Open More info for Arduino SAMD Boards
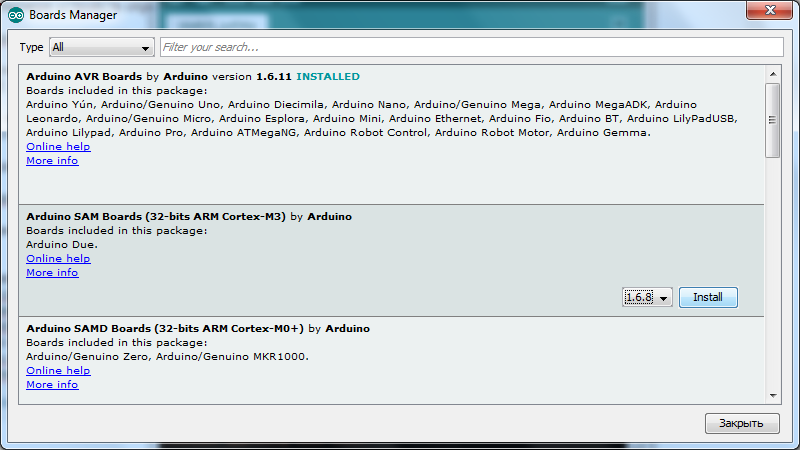The width and height of the screenshot is (800, 450). [x=52, y=385]
